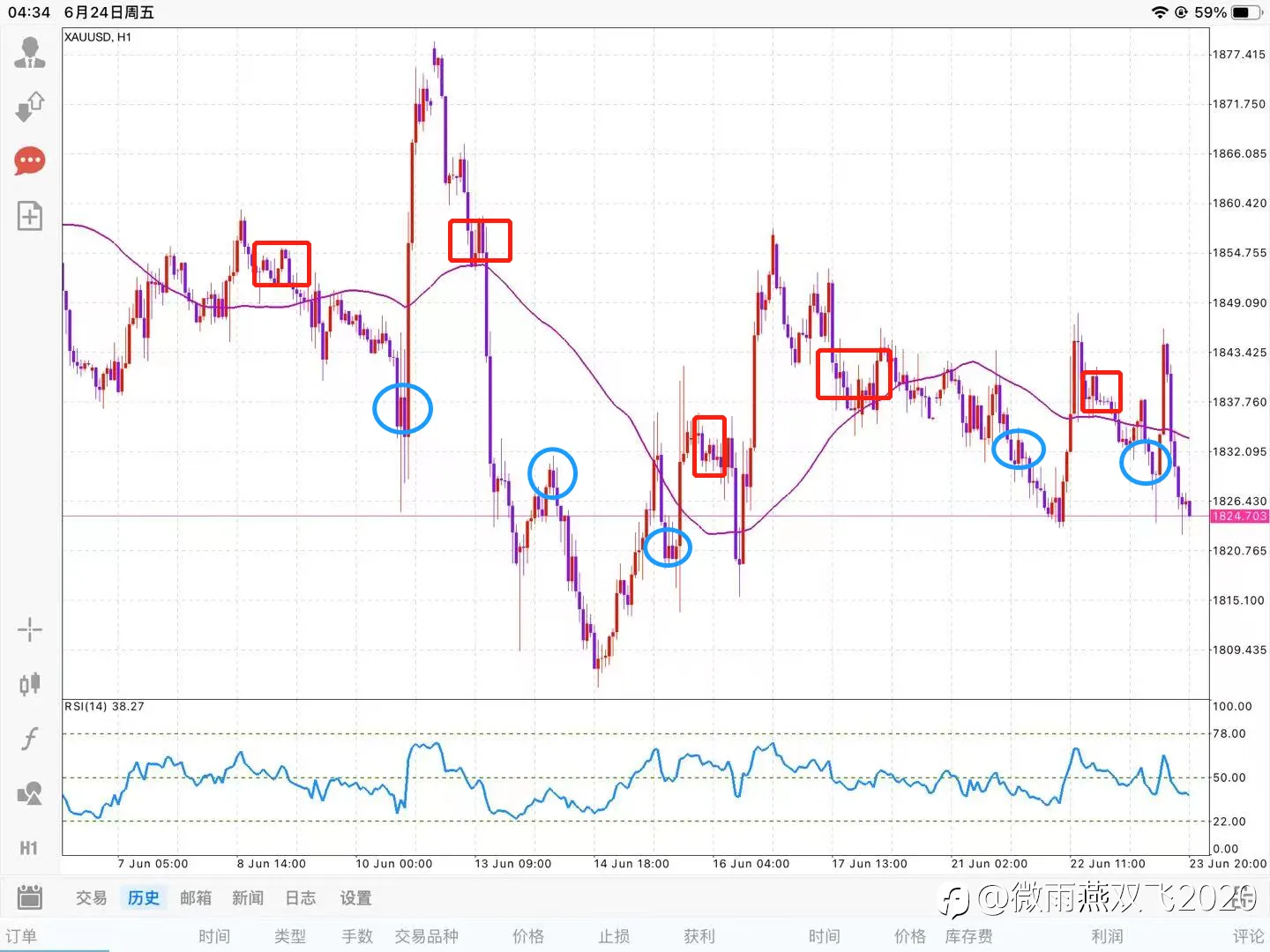Tap the Wi-Fi status icon

tap(1160, 12)
